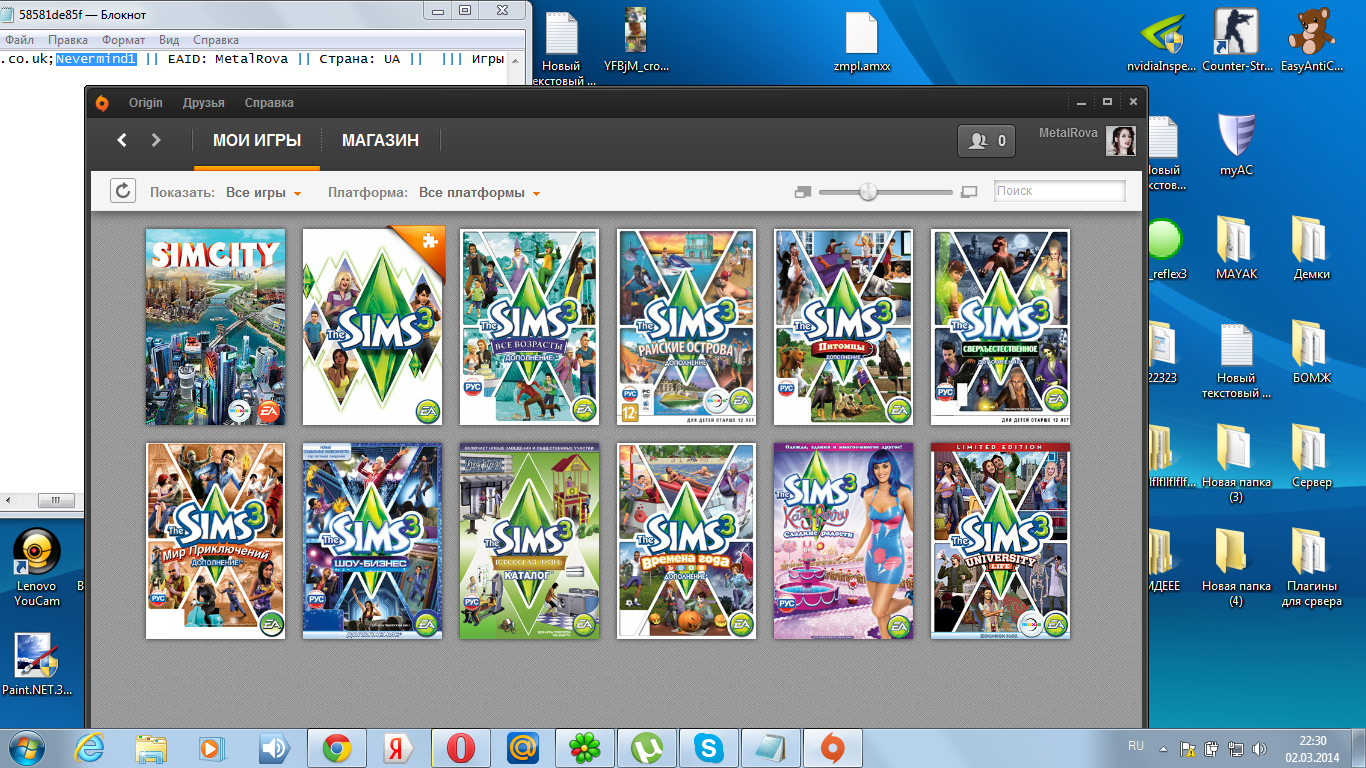Switch to the МАГАЗИН tab
The height and width of the screenshot is (768, 1366).
click(380, 141)
